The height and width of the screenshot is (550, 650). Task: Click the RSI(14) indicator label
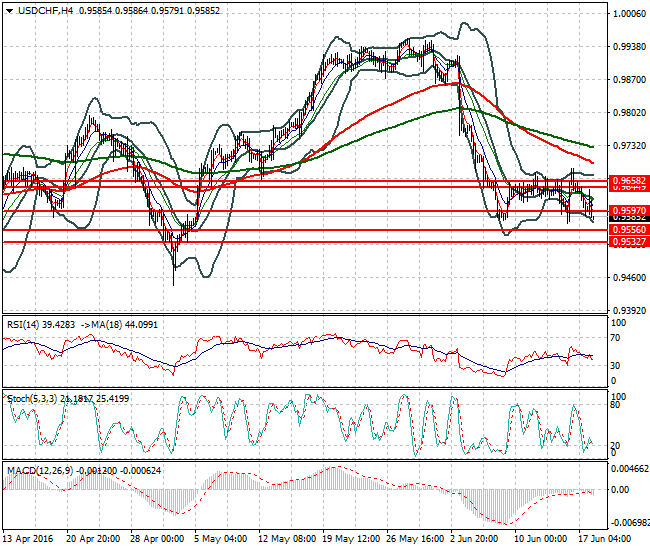(x=23, y=325)
